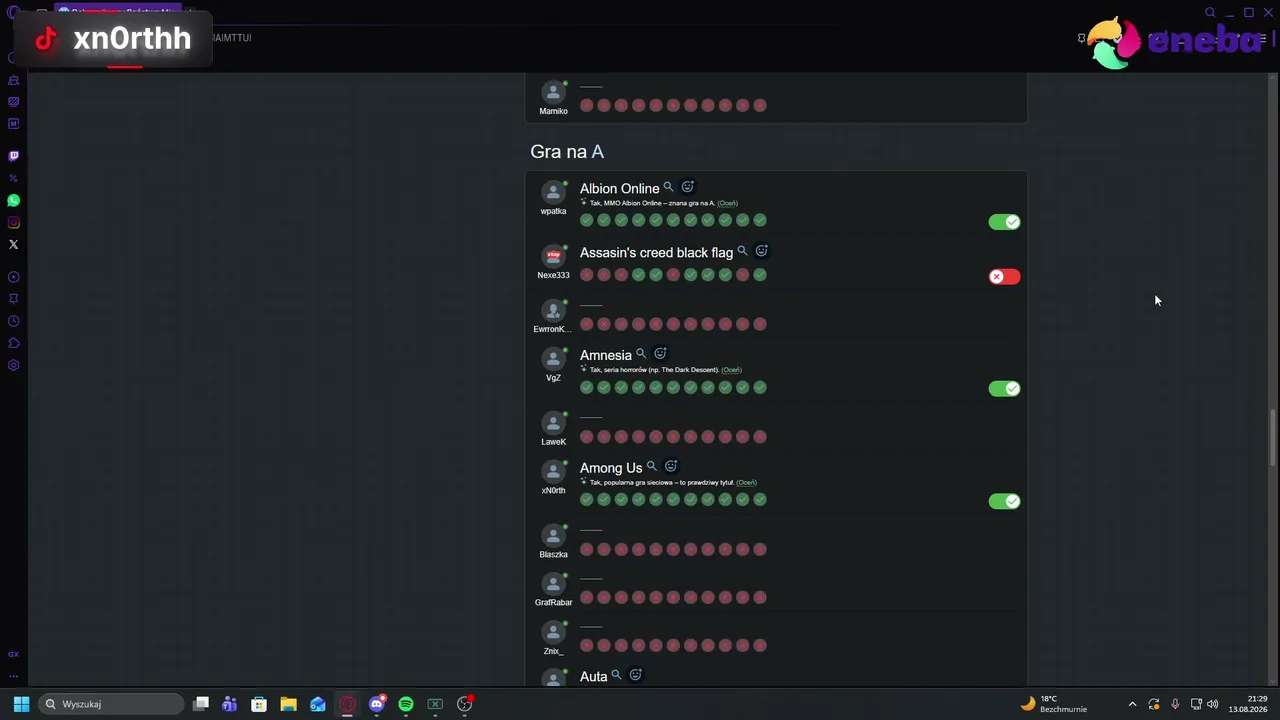Open the Player panel in the sidebar
Viewport: 1280px width, 720px height.
pos(14,277)
